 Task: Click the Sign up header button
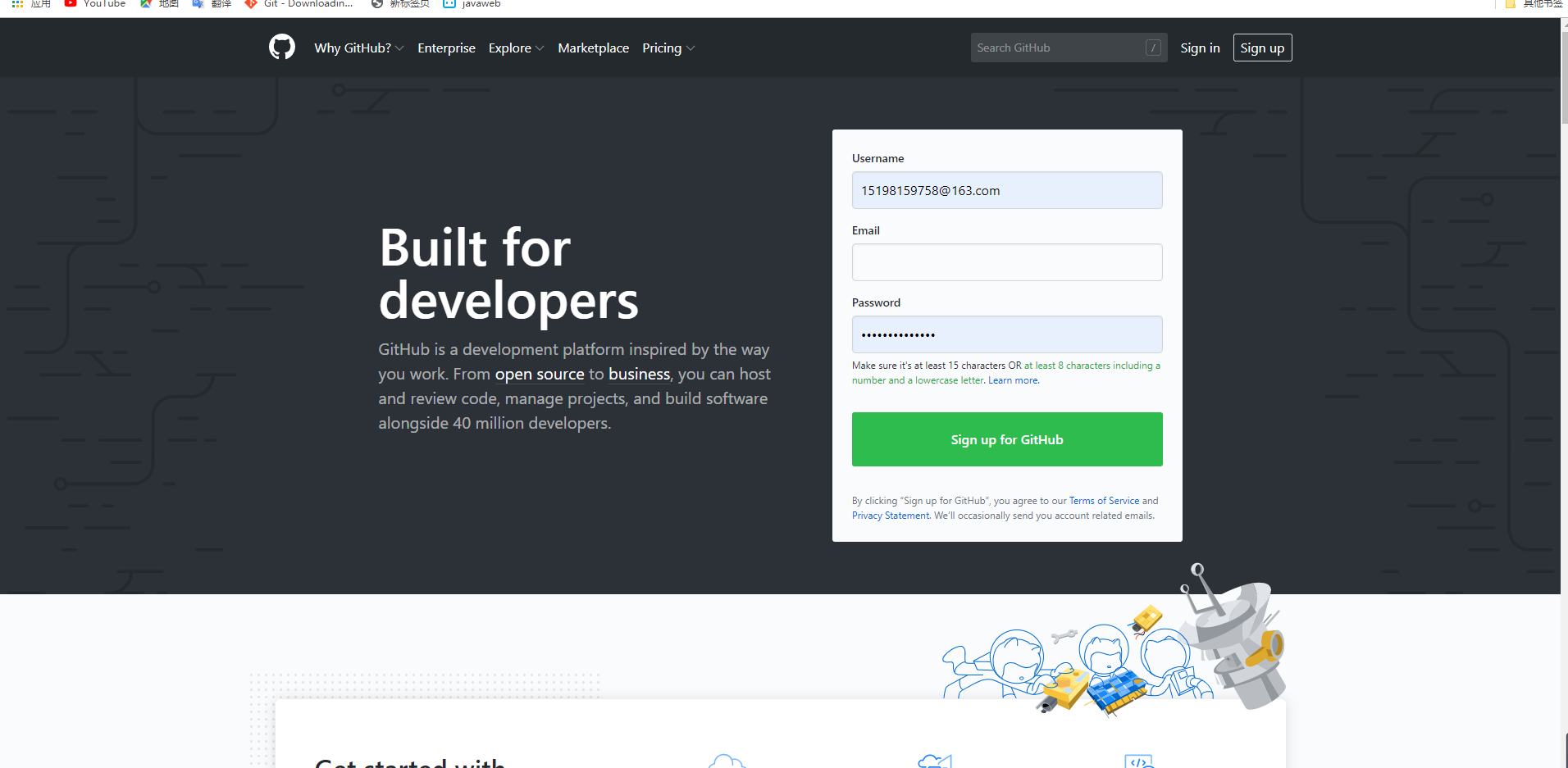click(1262, 48)
